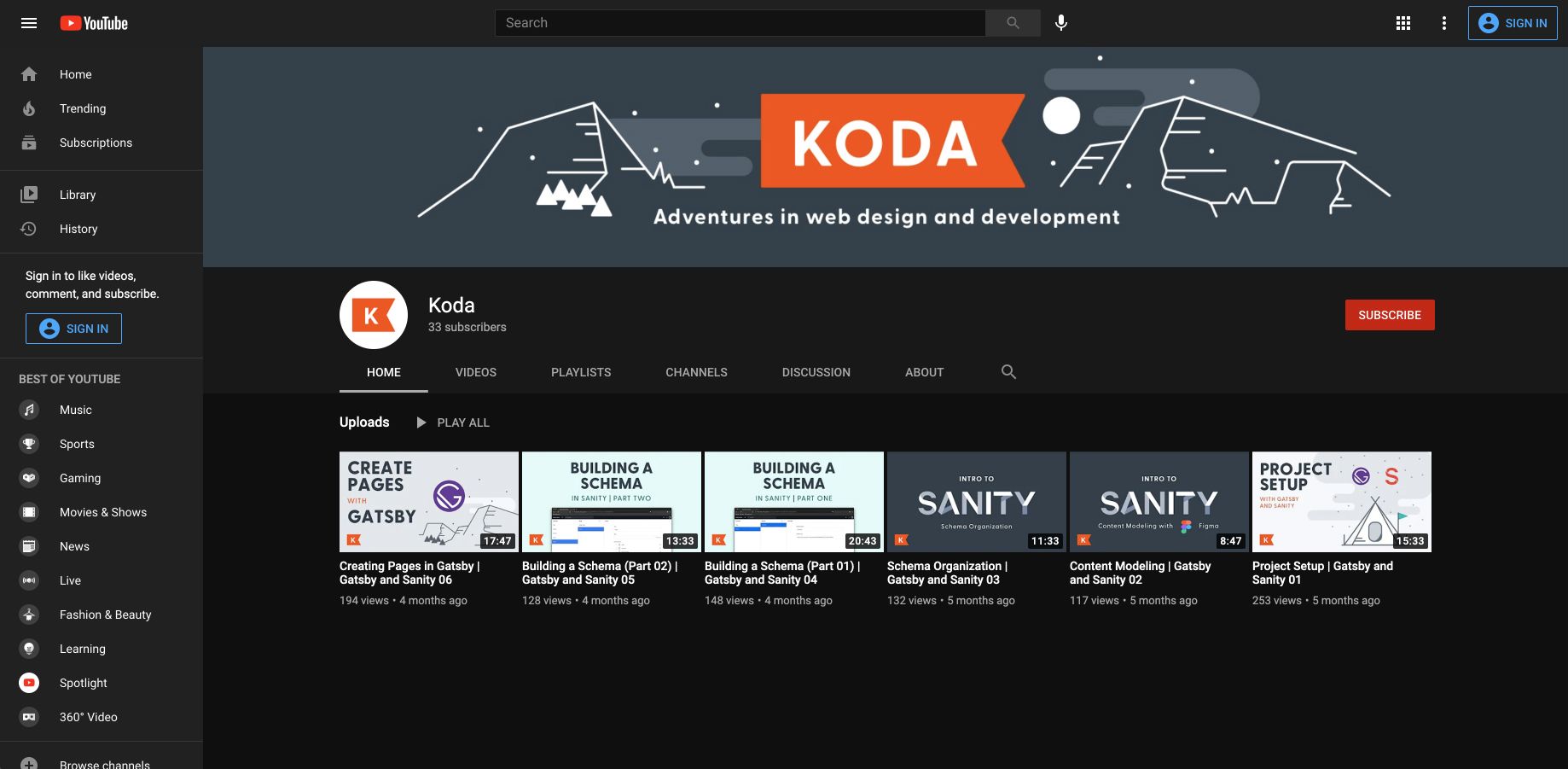Select Learning in Best of YouTube
Viewport: 1568px width, 769px height.
[x=102, y=649]
